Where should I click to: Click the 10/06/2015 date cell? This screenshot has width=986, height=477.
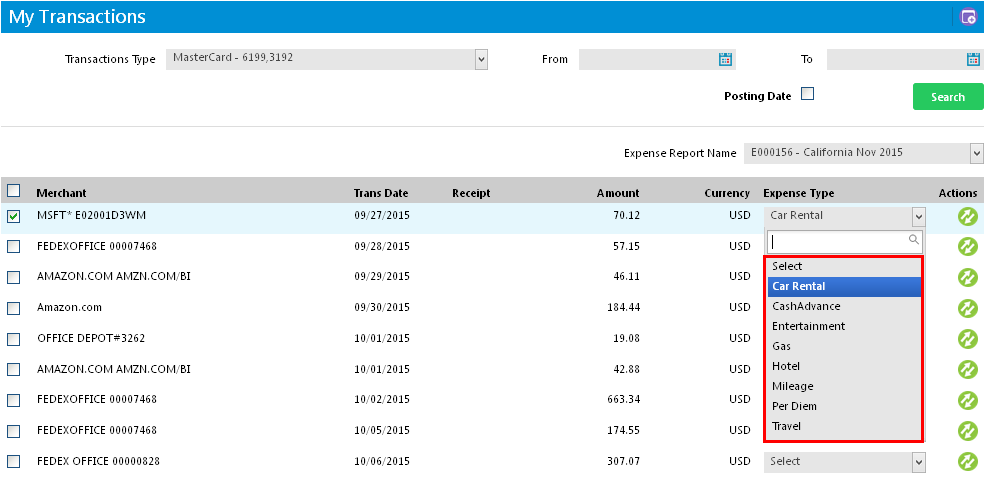382,462
